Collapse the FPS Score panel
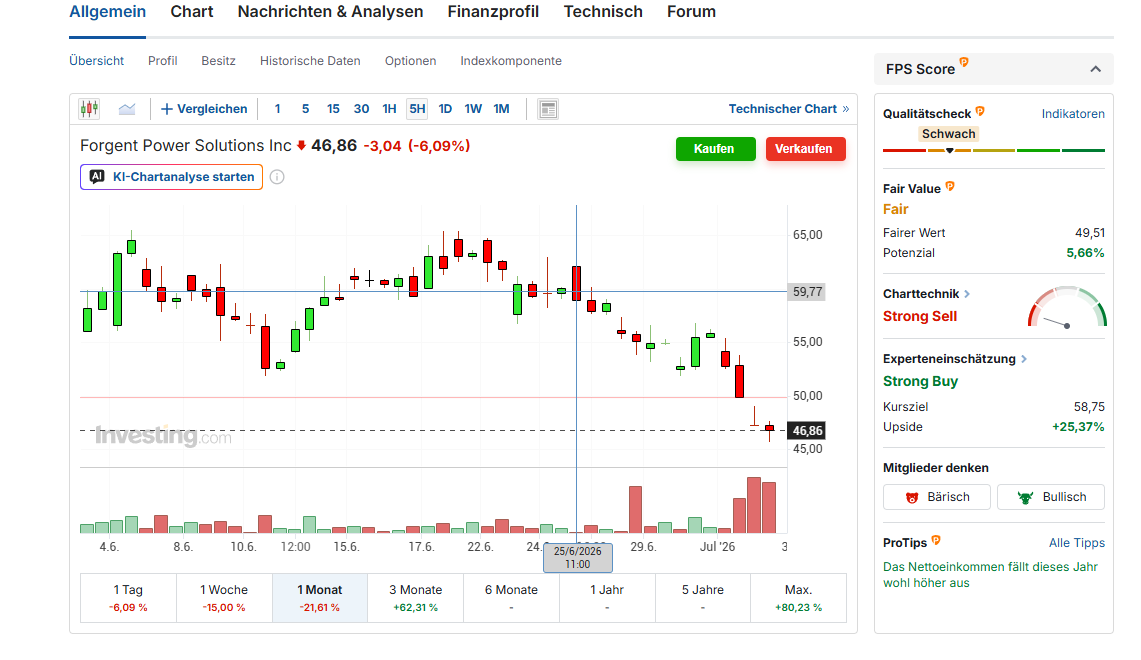Screen dimensions: 1141x660 click(x=1095, y=69)
